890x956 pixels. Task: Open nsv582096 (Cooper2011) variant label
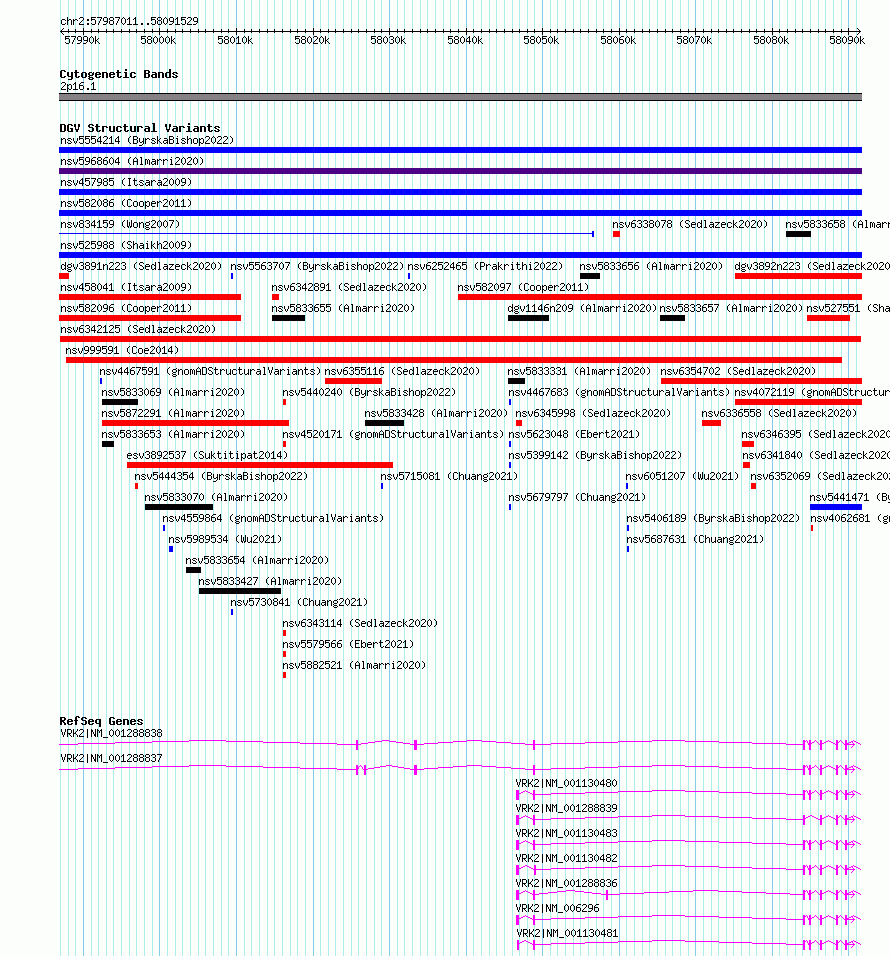tap(126, 309)
